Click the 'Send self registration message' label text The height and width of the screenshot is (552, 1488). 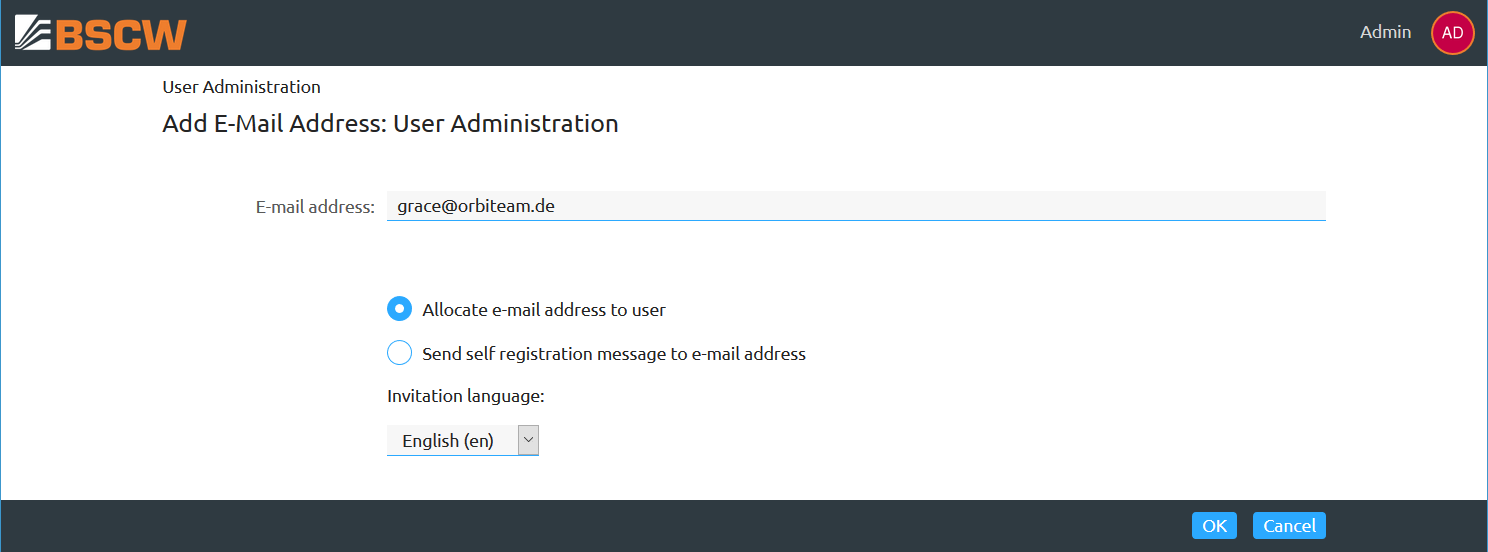pyautogui.click(x=614, y=354)
